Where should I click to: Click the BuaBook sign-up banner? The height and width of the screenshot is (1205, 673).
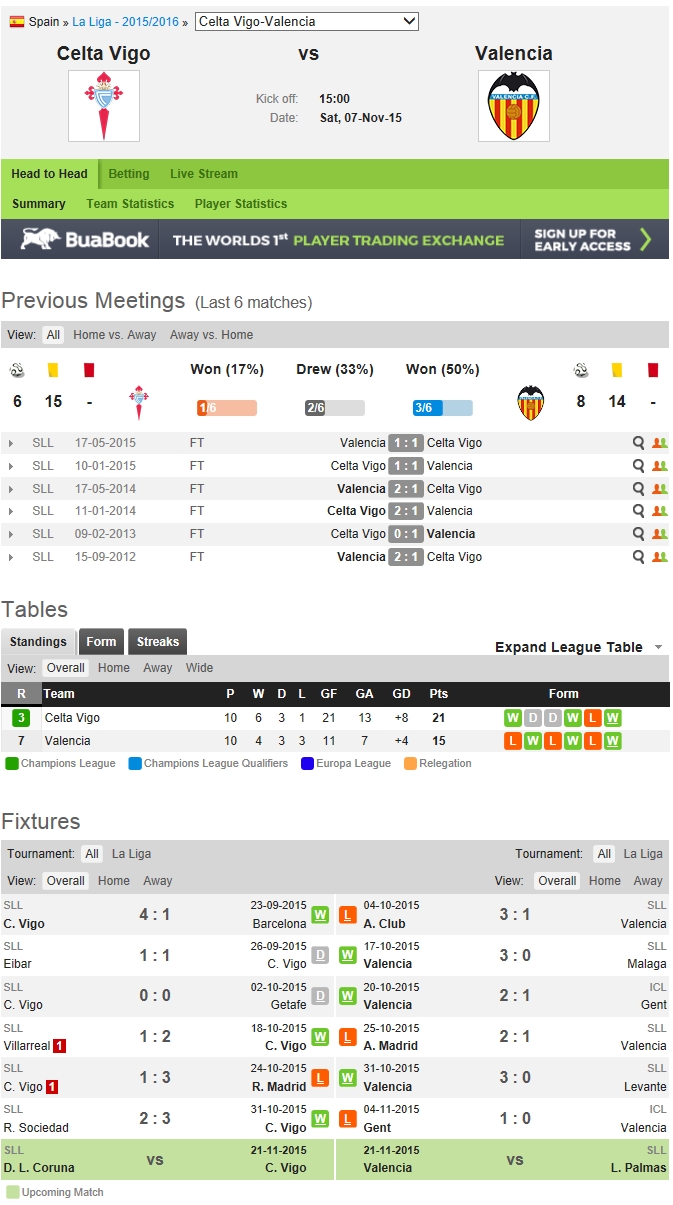point(335,240)
